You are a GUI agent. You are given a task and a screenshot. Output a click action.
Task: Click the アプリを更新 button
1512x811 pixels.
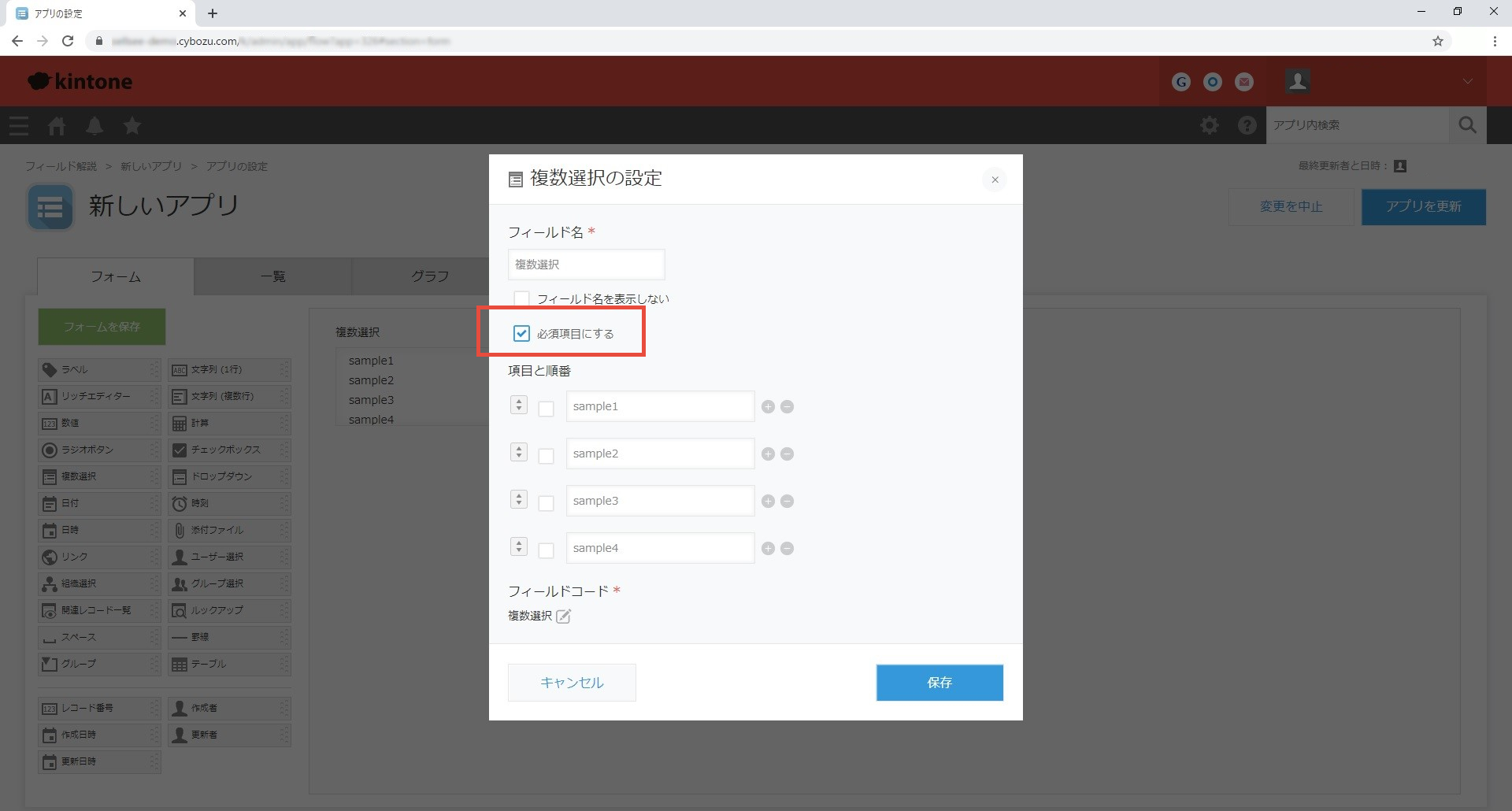click(1423, 206)
